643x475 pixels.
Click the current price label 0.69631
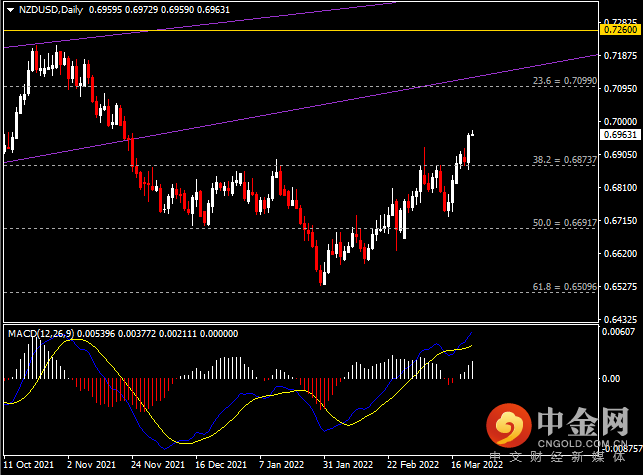tap(620, 135)
